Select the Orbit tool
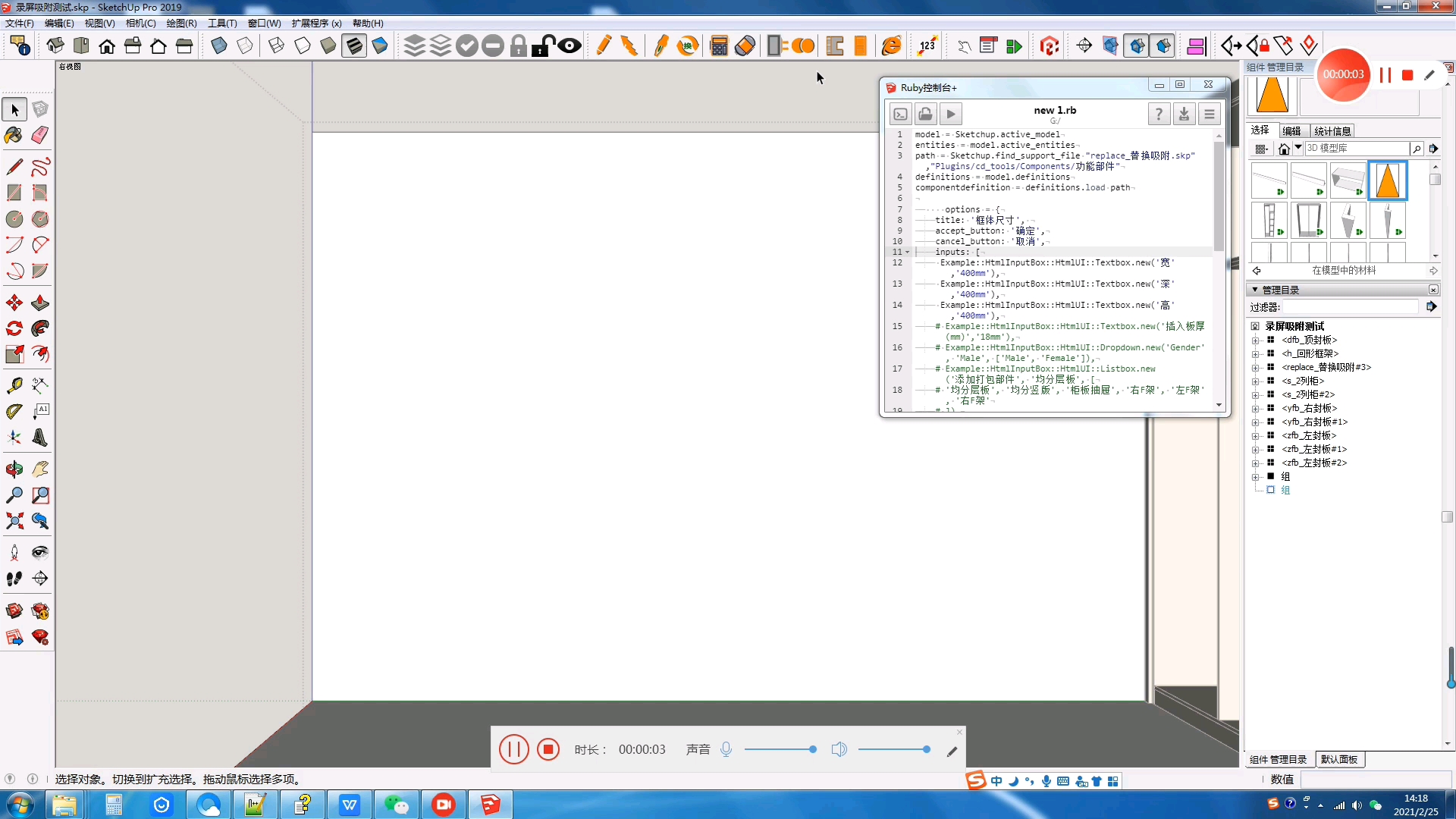Image resolution: width=1456 pixels, height=819 pixels. pos(14,469)
